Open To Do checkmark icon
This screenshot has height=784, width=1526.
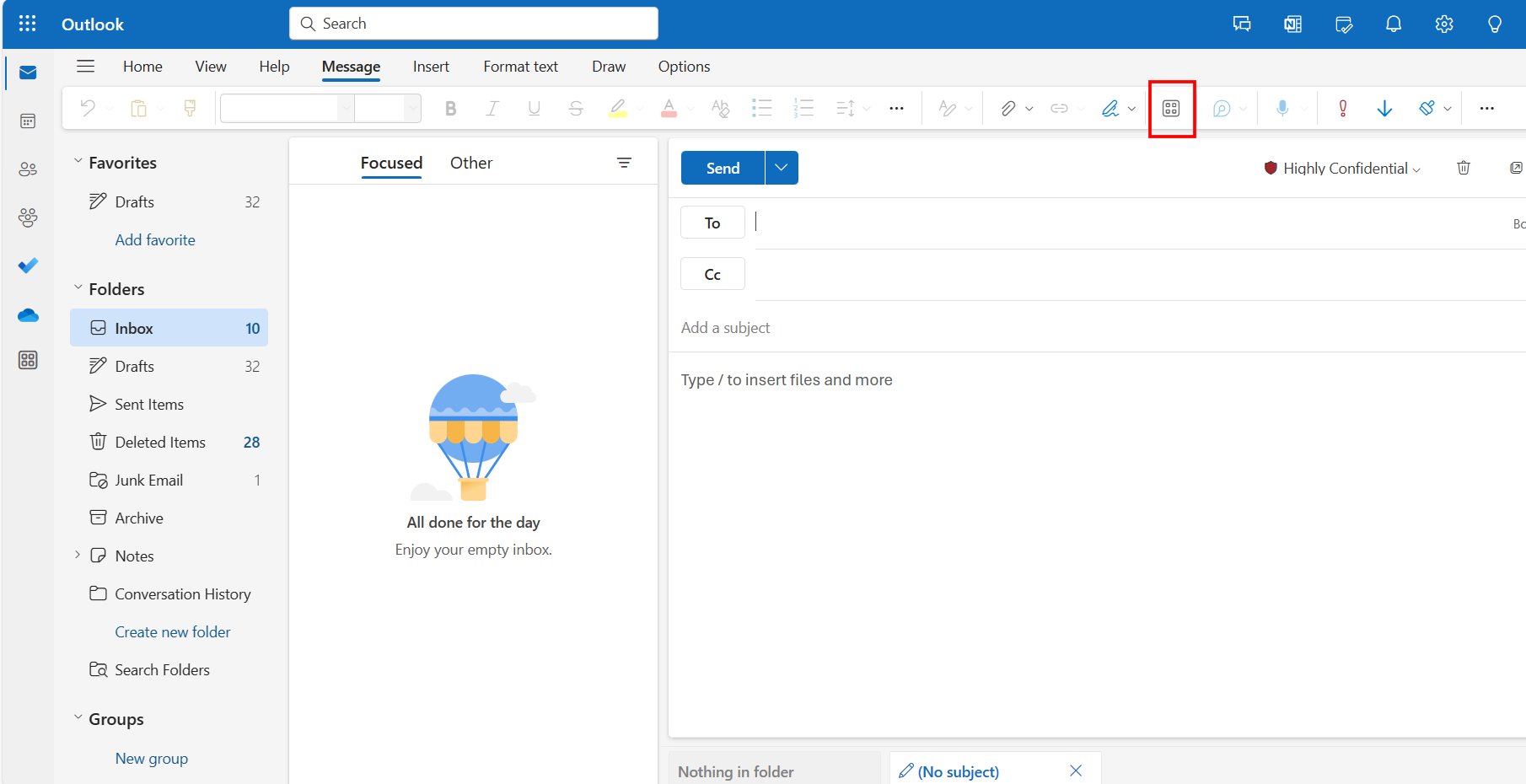[28, 266]
